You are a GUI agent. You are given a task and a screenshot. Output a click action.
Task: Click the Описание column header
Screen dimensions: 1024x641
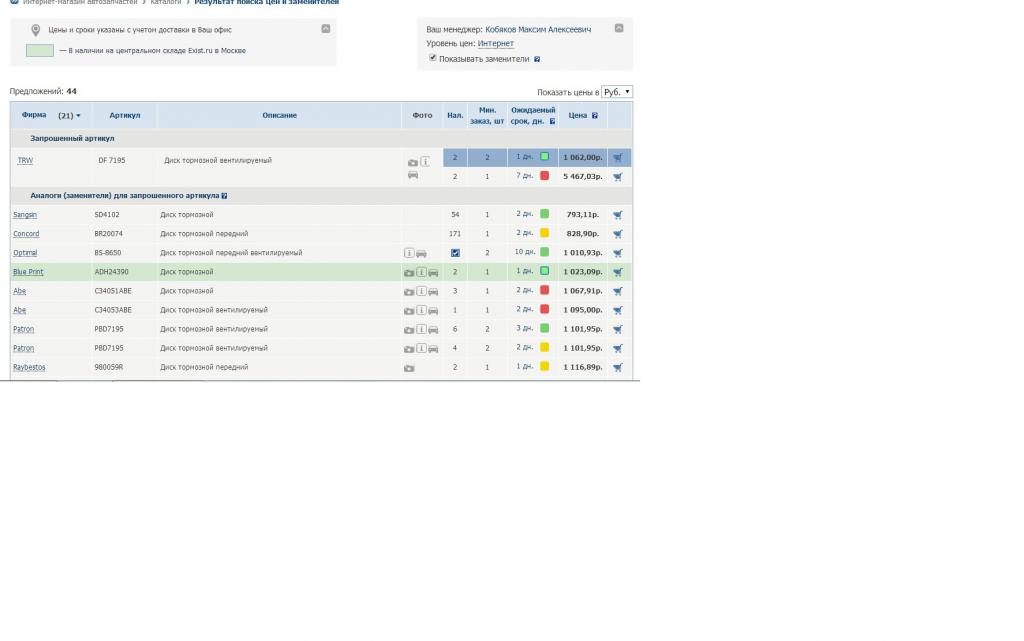[x=280, y=116]
